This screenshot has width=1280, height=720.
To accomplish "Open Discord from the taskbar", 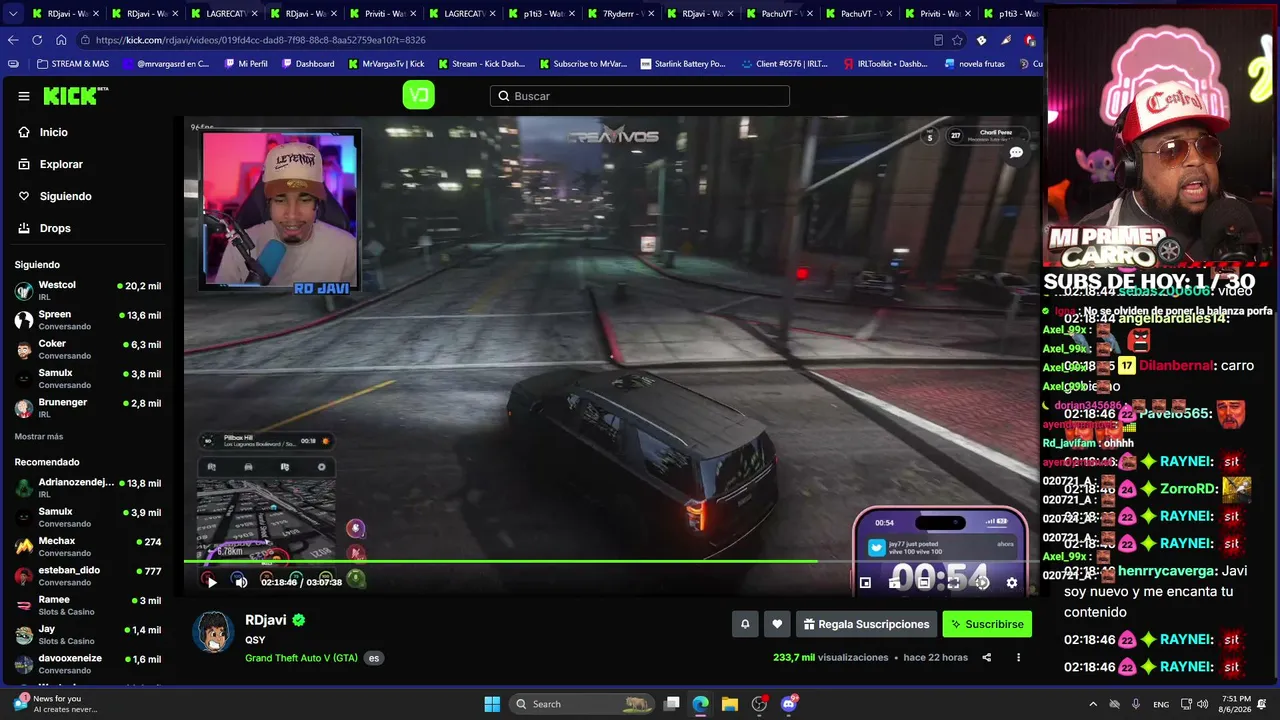I will [789, 704].
